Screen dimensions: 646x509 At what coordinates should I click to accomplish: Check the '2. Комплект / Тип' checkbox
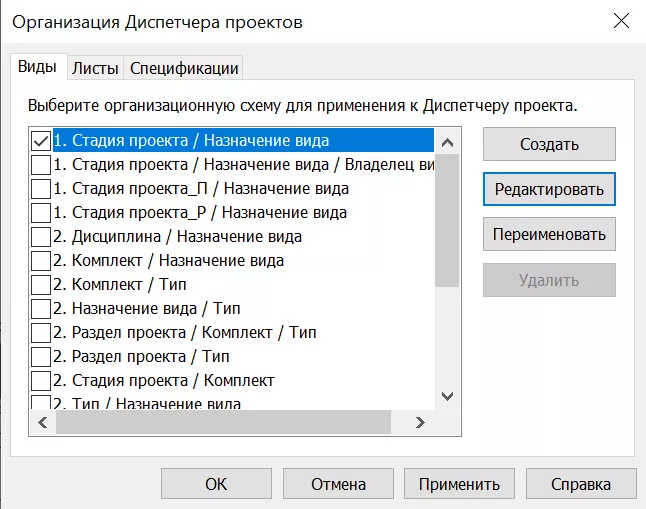(41, 285)
